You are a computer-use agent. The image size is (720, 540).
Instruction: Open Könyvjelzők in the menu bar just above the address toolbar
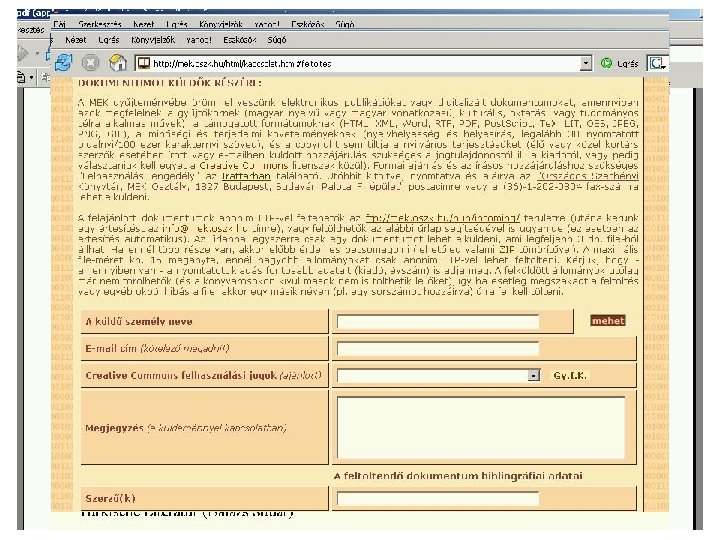[x=153, y=40]
